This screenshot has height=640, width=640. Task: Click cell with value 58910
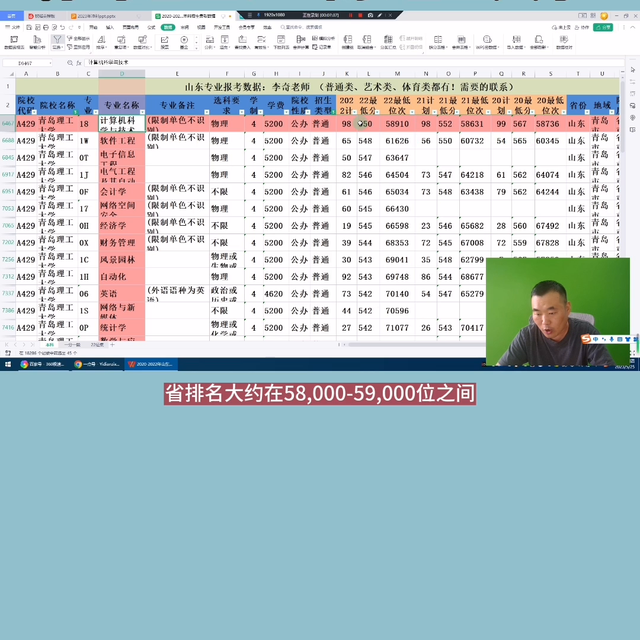point(397,124)
